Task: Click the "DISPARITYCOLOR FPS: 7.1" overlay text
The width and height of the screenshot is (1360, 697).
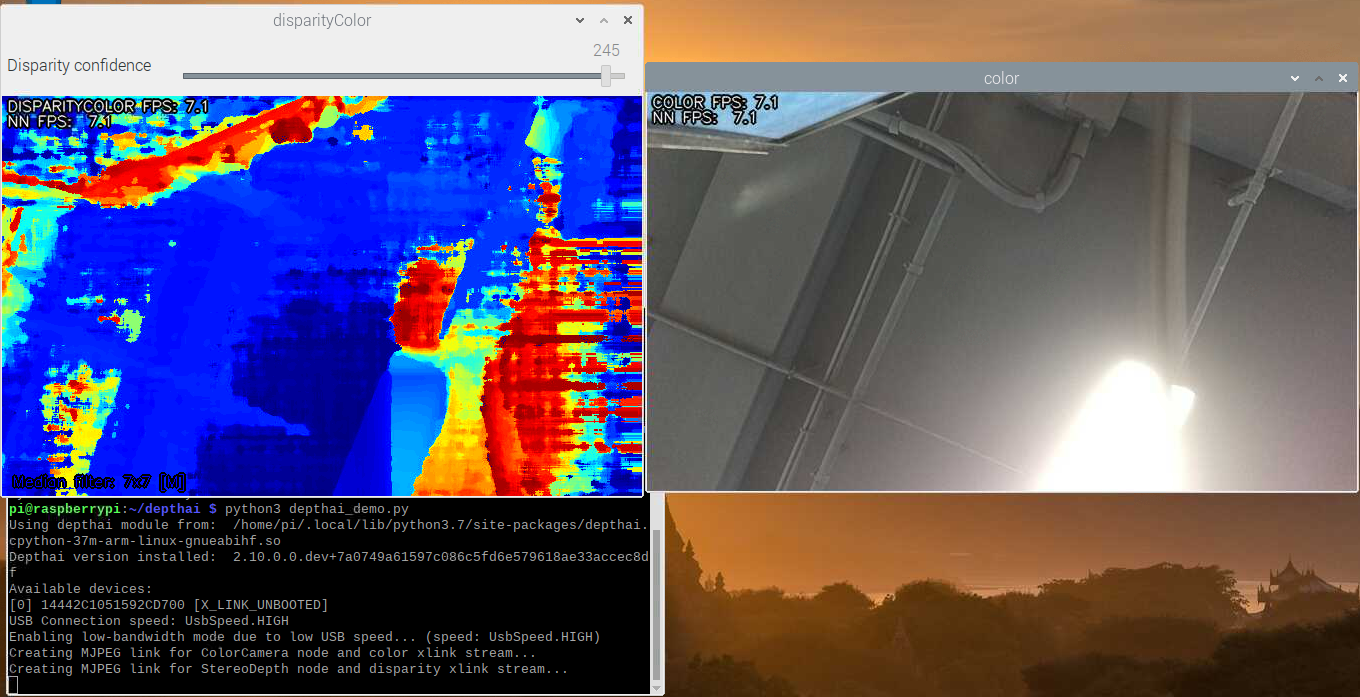Action: pyautogui.click(x=107, y=106)
